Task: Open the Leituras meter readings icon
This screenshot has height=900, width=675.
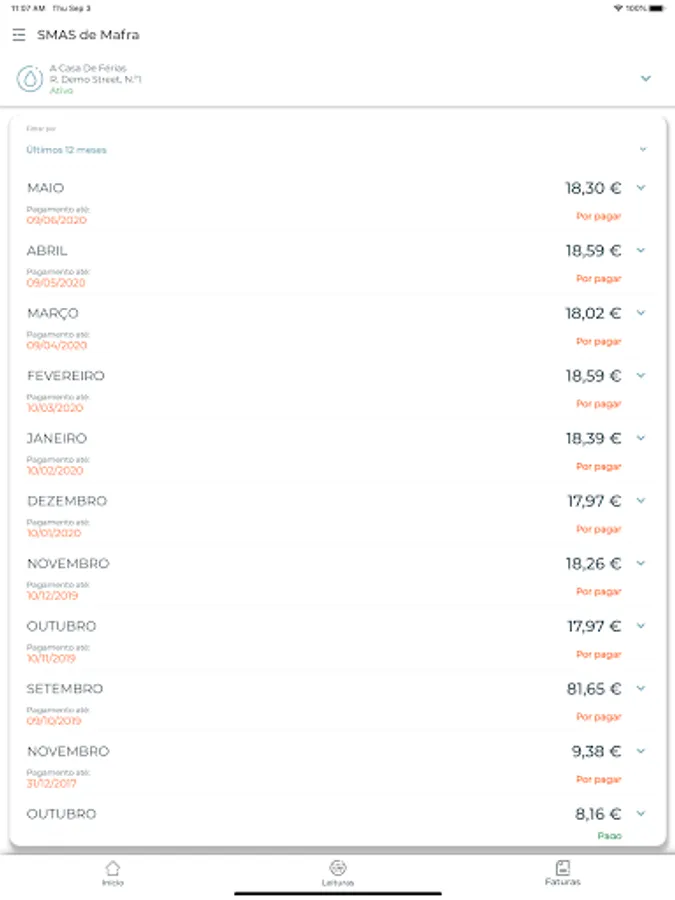Action: [338, 867]
